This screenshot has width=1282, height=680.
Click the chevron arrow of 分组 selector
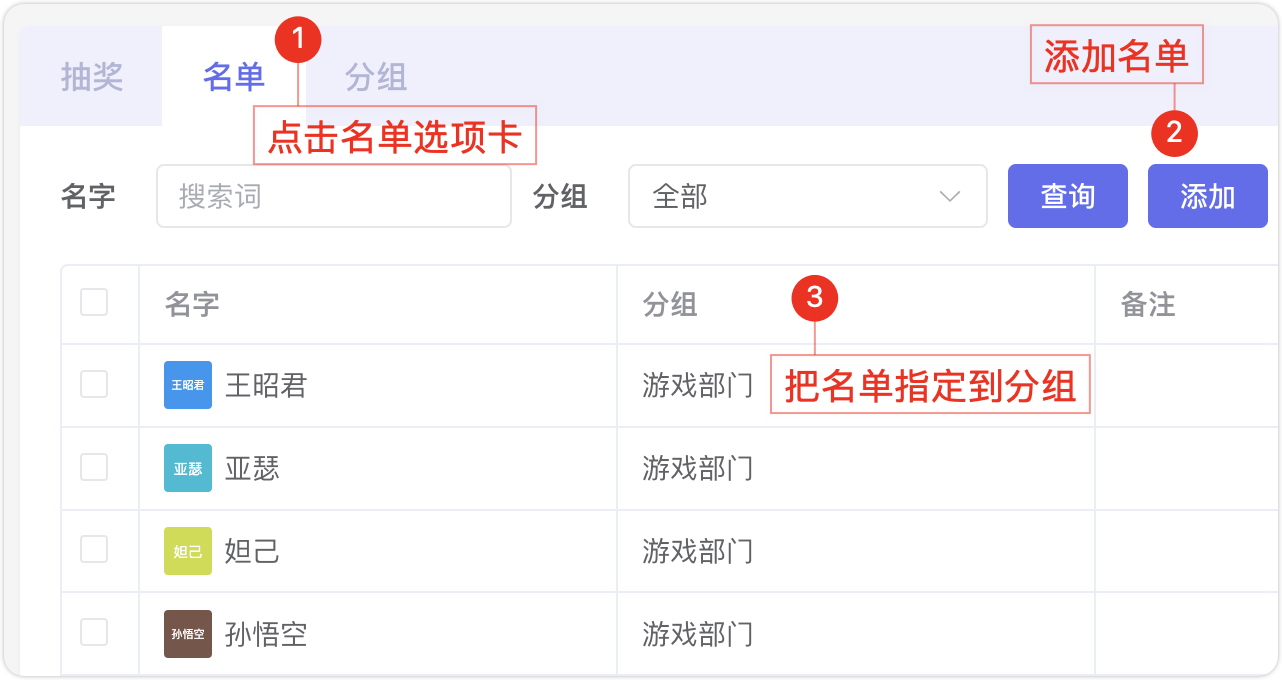pos(950,196)
